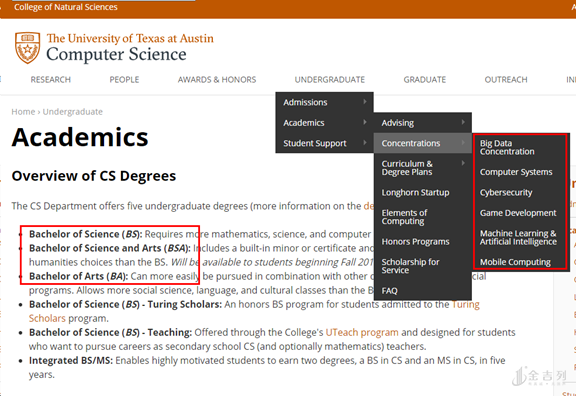Click Bachelor of Science (BS) - Teaching text
Viewport: 576px width, 396px height.
click(111, 332)
